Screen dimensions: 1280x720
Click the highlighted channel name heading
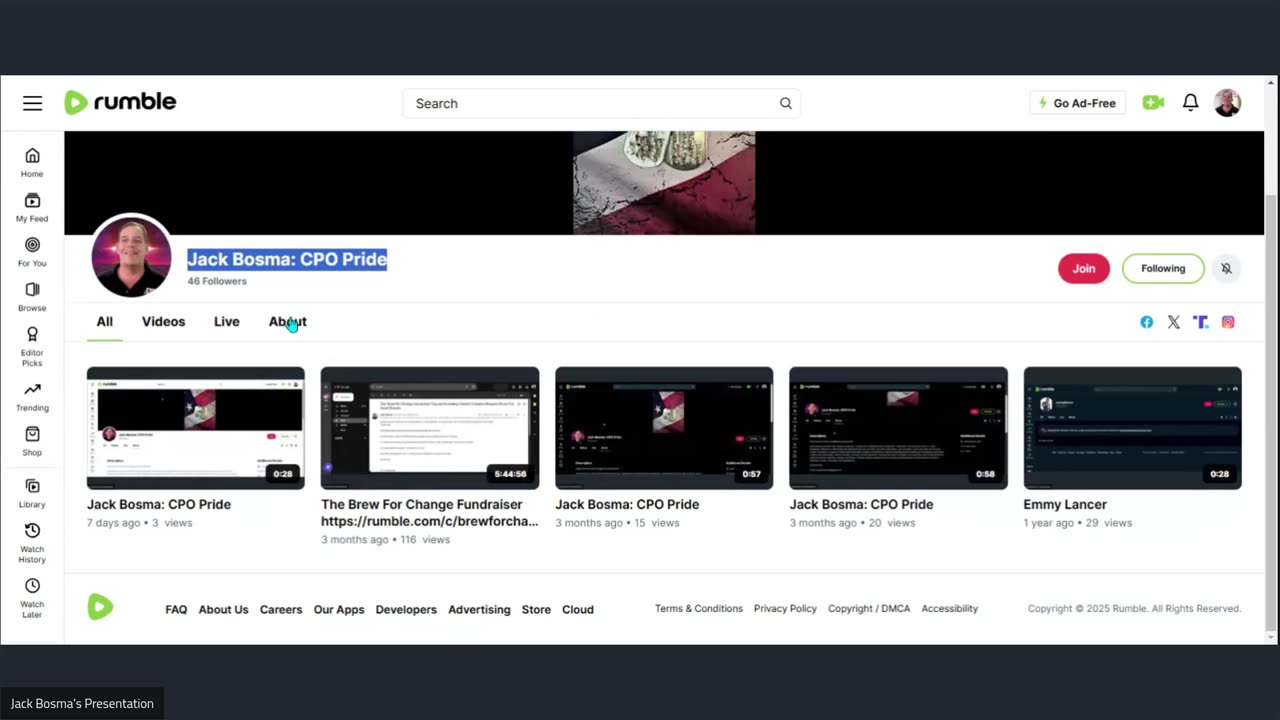coord(287,259)
